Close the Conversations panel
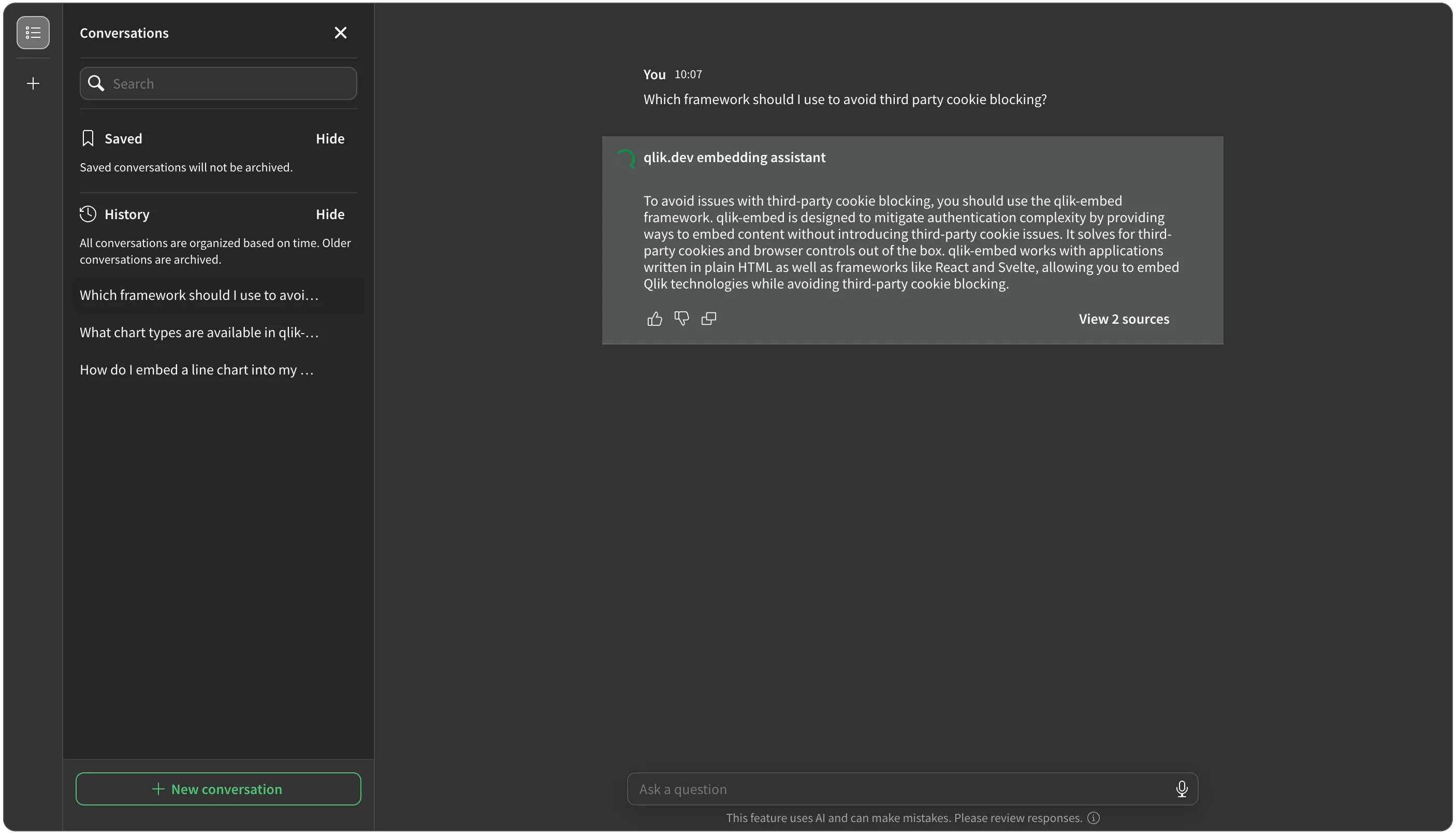The width and height of the screenshot is (1456, 835). 341,33
